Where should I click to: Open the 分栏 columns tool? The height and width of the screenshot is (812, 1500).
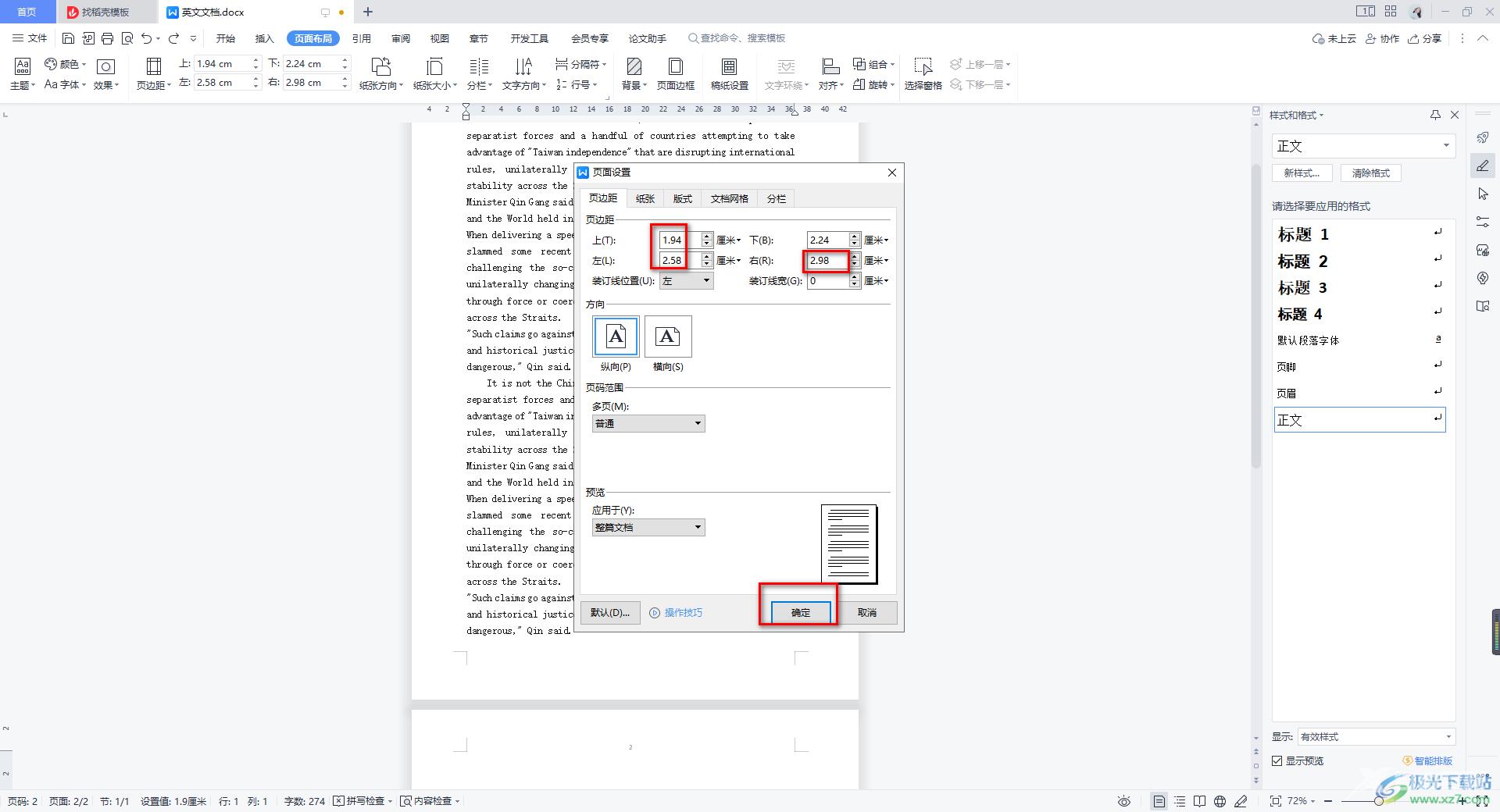point(479,73)
